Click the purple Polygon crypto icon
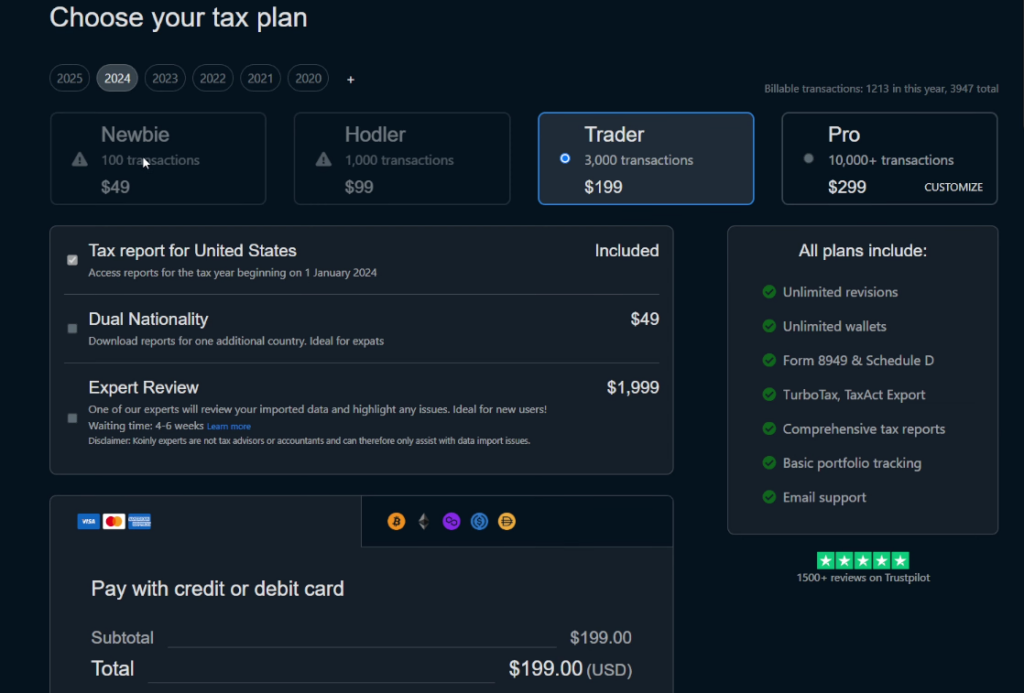1024x693 pixels. click(x=451, y=521)
